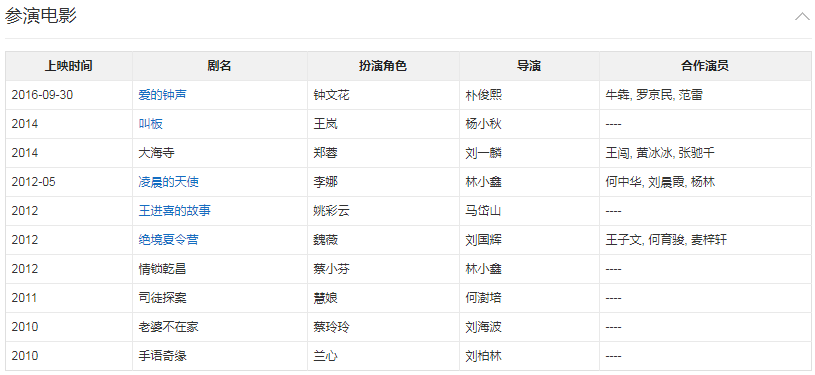Click the 参演电影 section title
This screenshot has width=815, height=375.
tap(41, 16)
